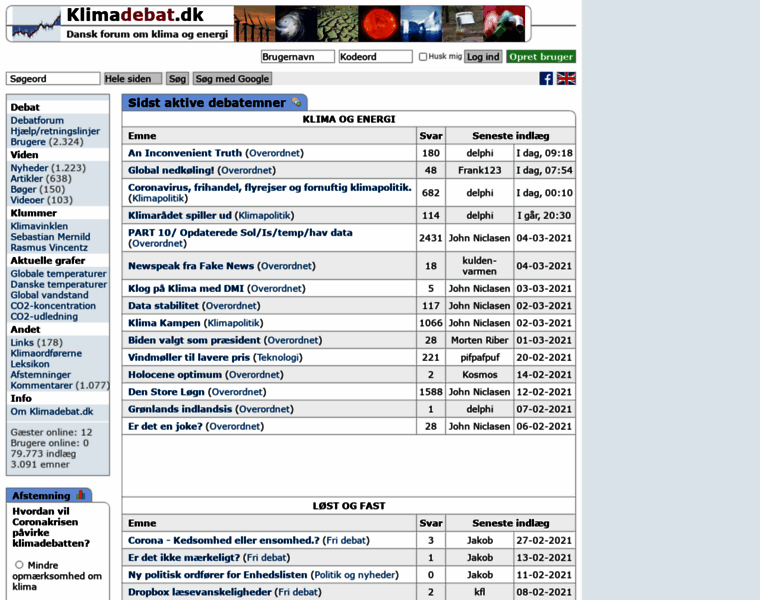Open Nyheder in the sidebar
This screenshot has height=600, width=760.
(x=30, y=168)
